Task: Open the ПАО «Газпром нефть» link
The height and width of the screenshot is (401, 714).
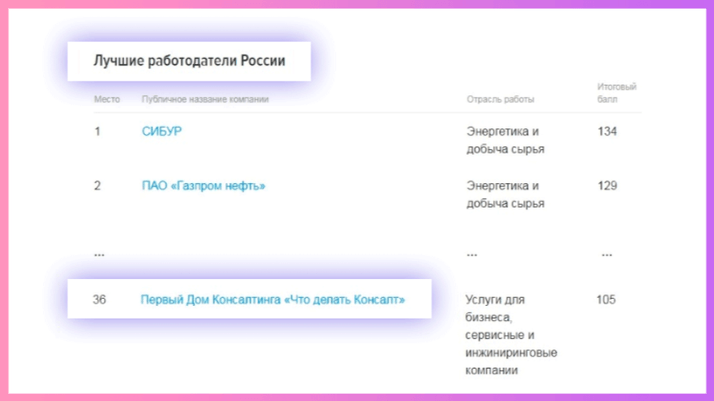Action: click(204, 186)
